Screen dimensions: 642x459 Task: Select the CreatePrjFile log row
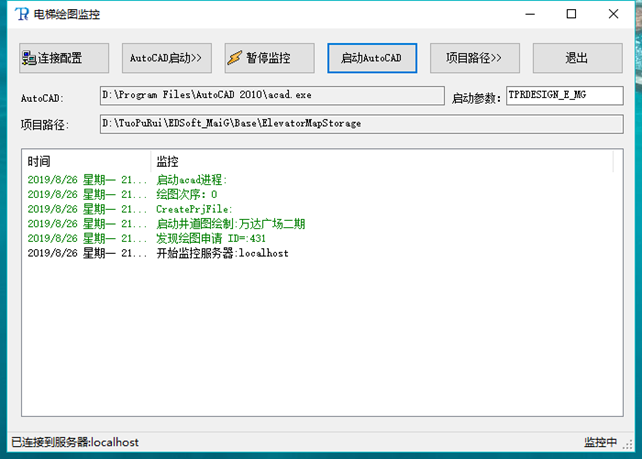tap(194, 209)
